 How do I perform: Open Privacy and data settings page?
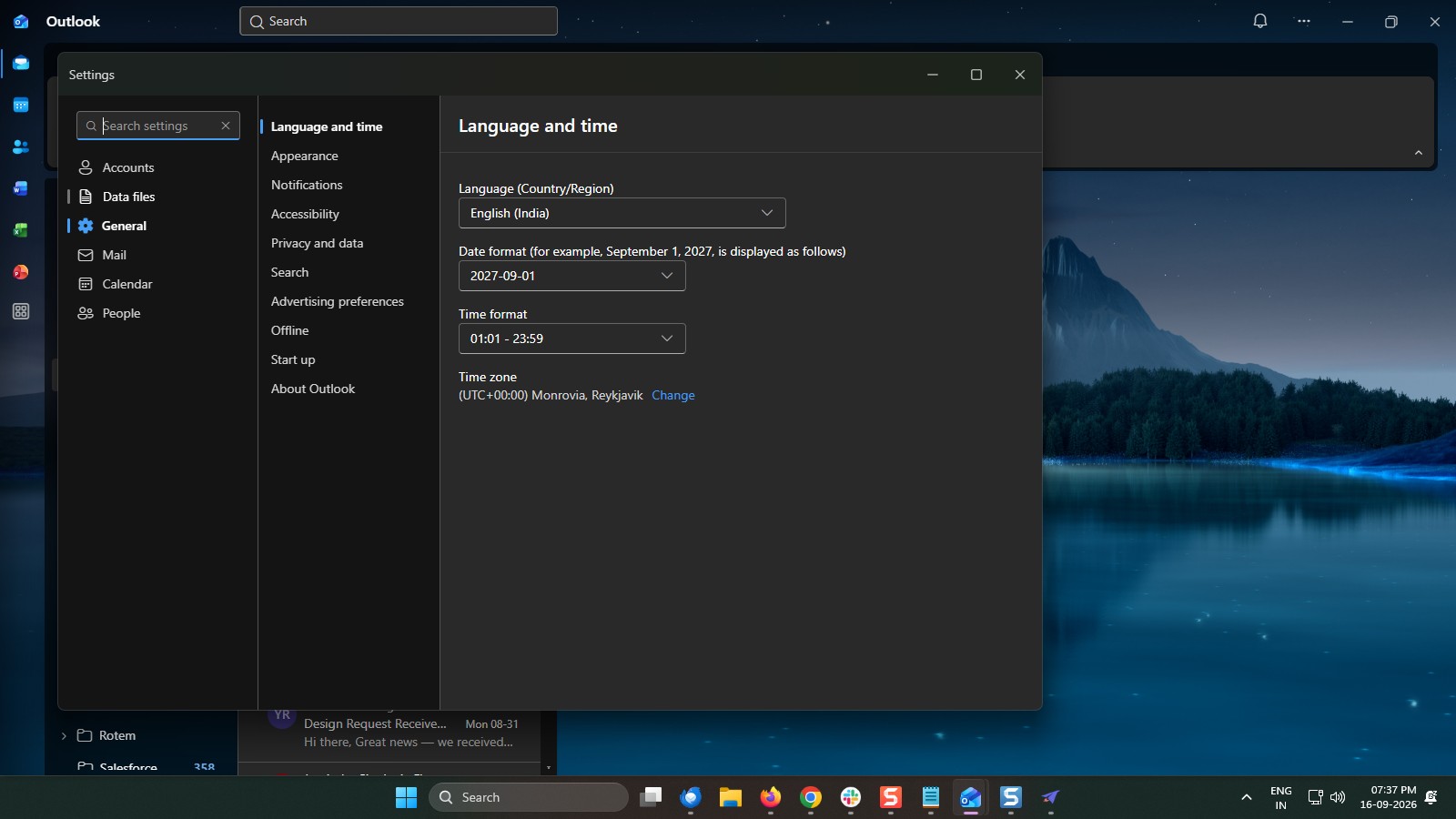pyautogui.click(x=317, y=243)
